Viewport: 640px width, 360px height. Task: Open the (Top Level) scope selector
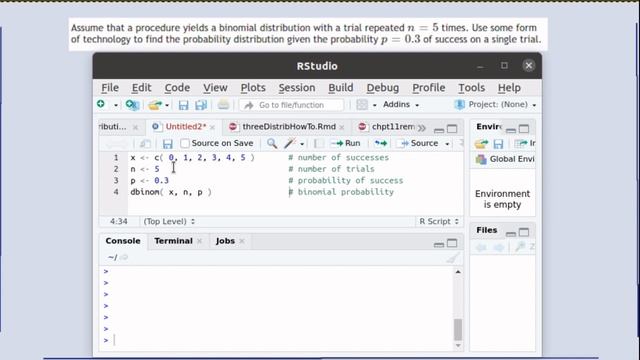point(169,221)
